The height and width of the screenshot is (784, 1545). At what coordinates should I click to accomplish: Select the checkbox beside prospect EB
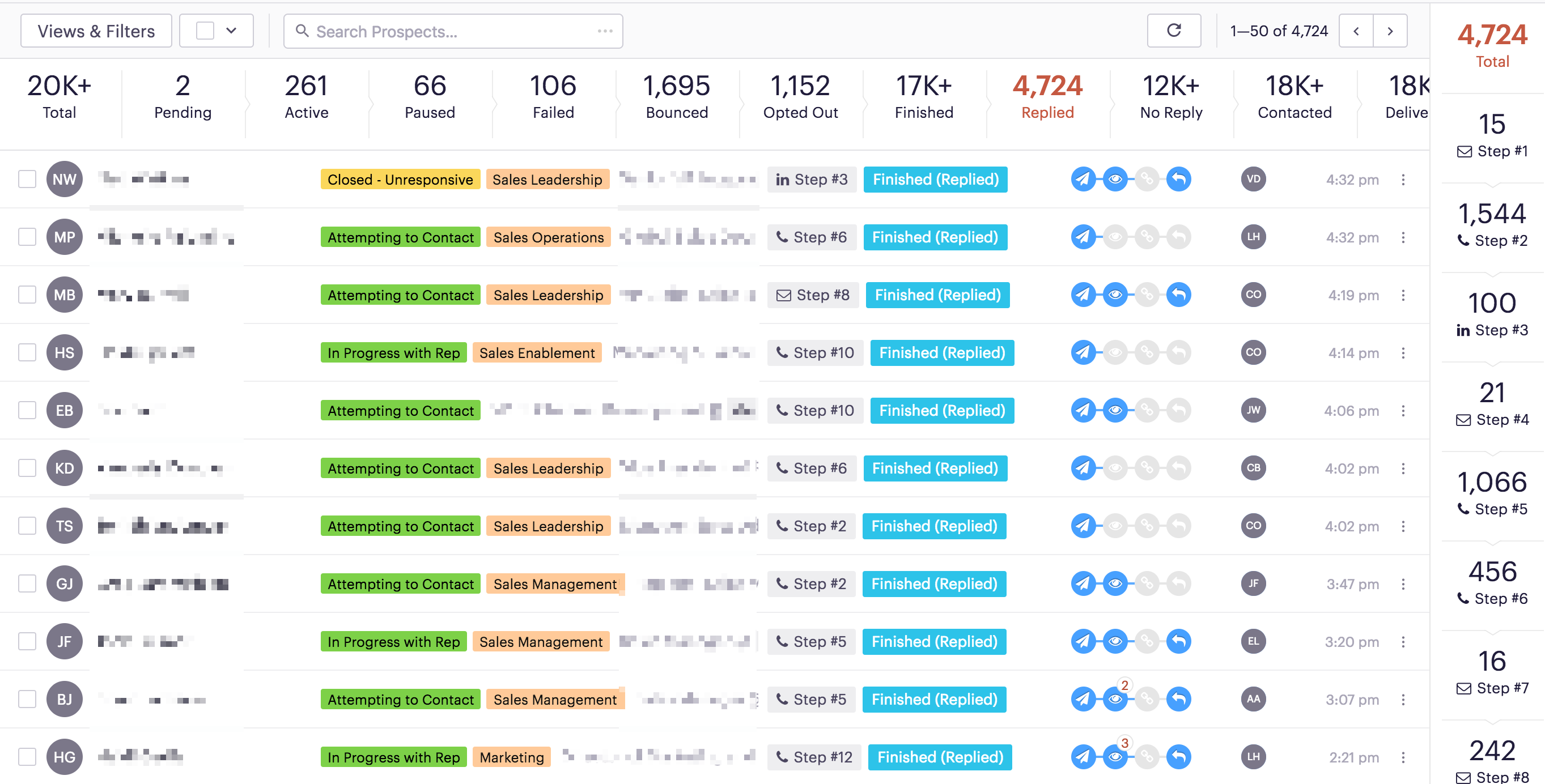[x=27, y=411]
